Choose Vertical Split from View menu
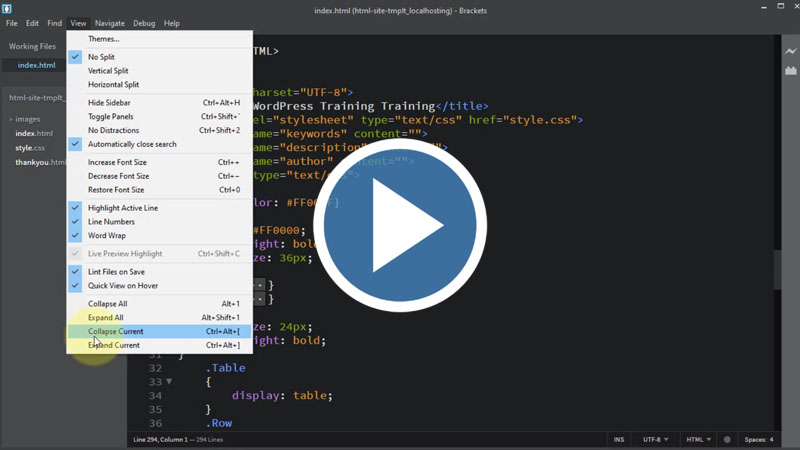Image resolution: width=800 pixels, height=450 pixels. pyautogui.click(x=108, y=71)
